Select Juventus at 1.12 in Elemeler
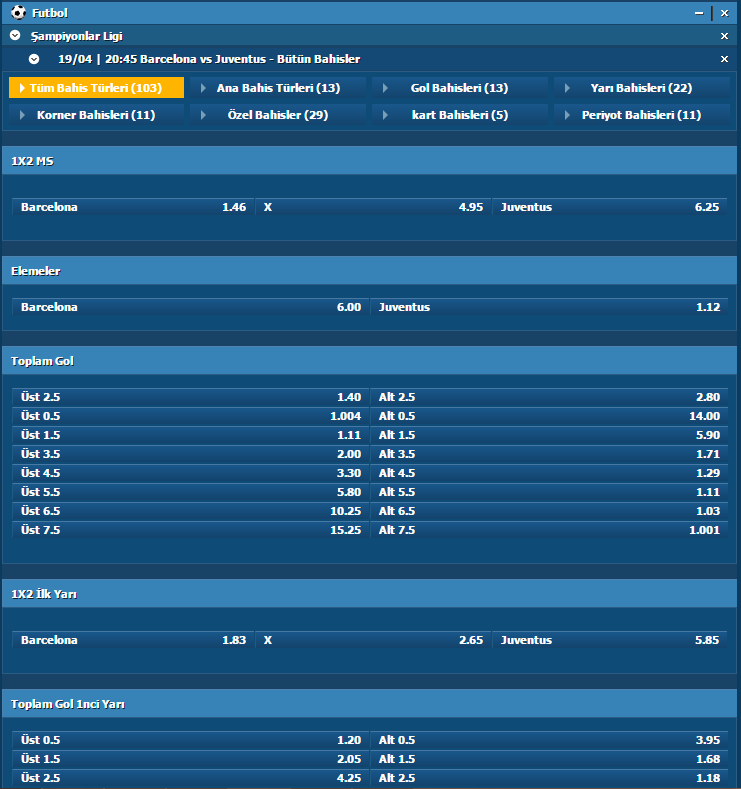Screen dimensions: 741x789 [x=549, y=307]
